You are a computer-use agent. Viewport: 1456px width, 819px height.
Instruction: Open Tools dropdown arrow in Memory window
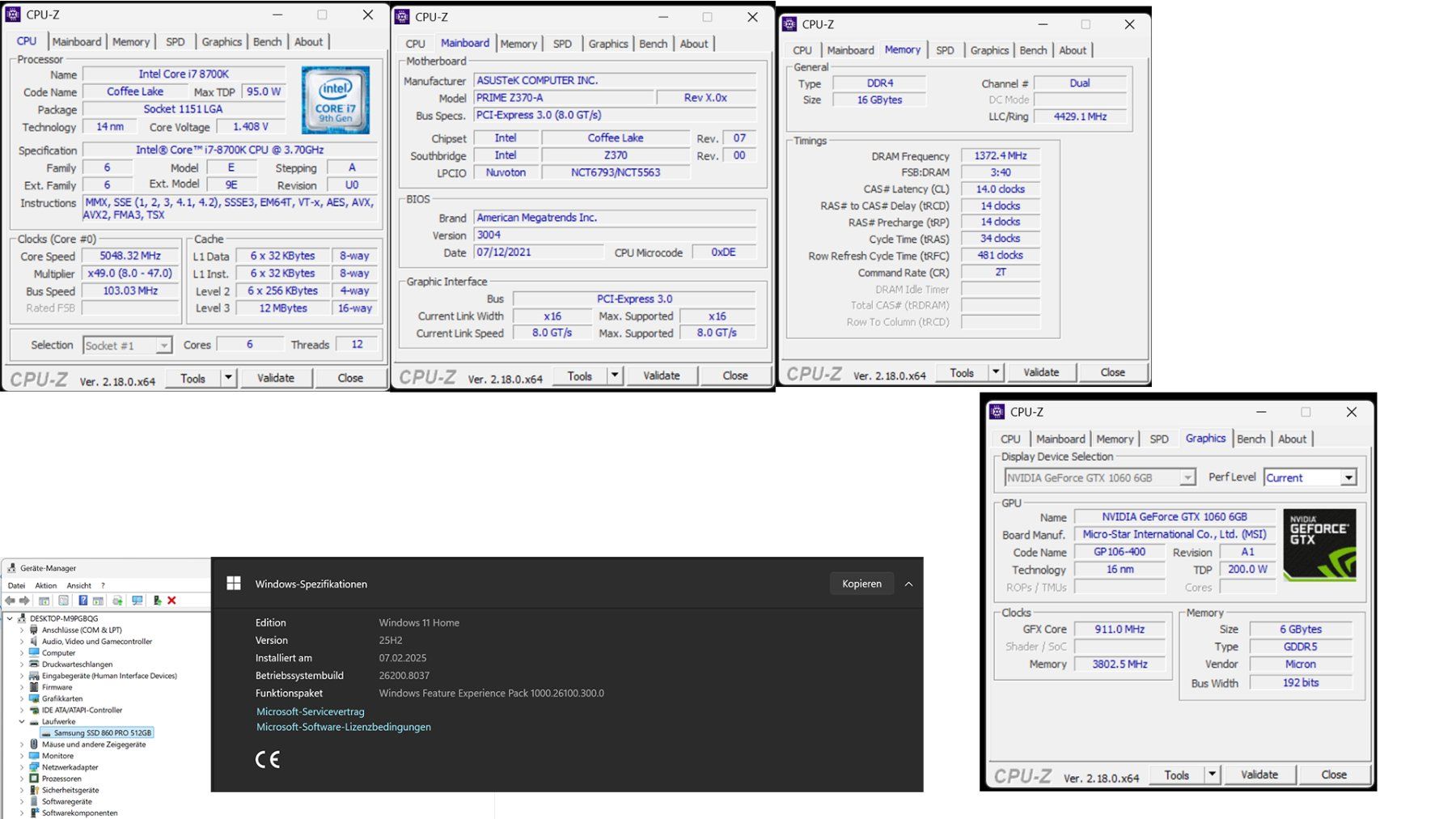(x=997, y=372)
